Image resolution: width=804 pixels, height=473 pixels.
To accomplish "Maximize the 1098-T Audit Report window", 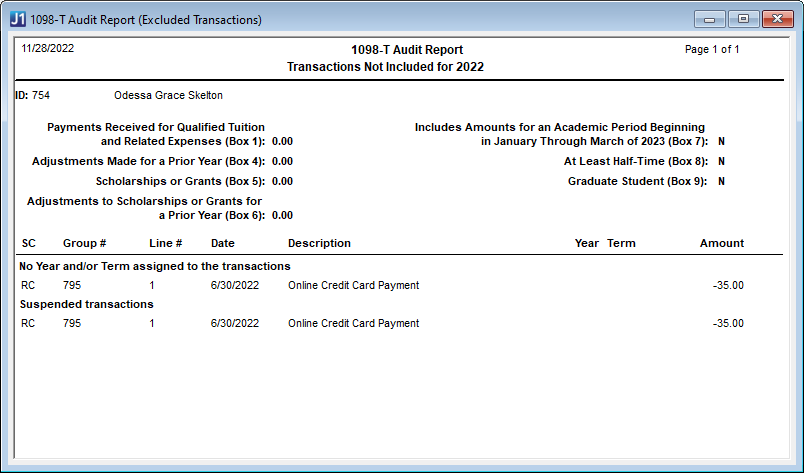I will (743, 19).
